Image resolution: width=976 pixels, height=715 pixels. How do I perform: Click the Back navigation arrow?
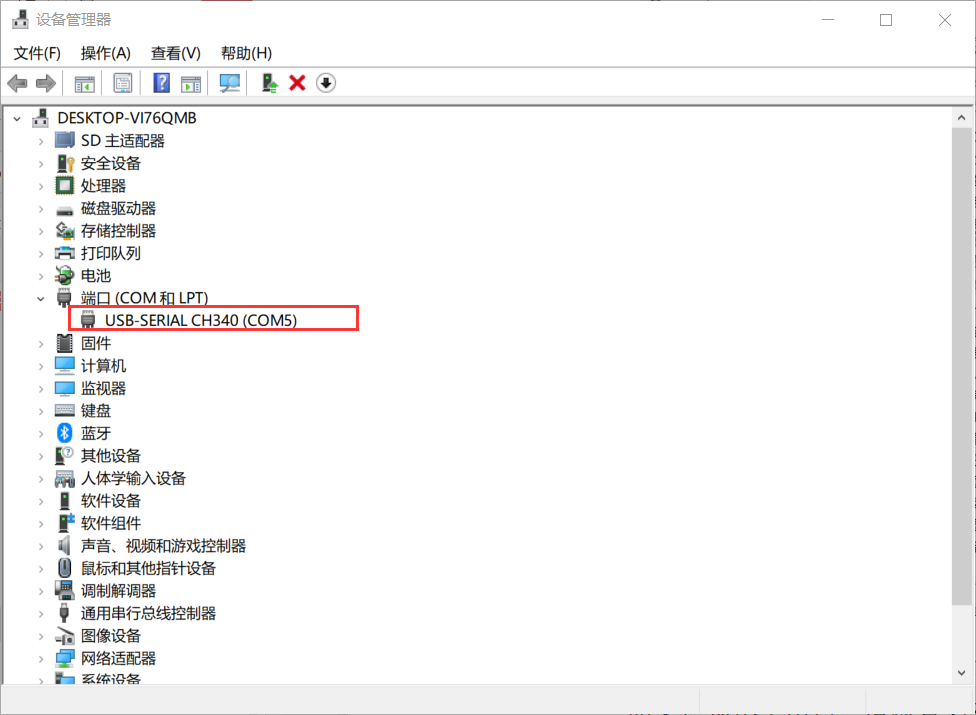[17, 83]
